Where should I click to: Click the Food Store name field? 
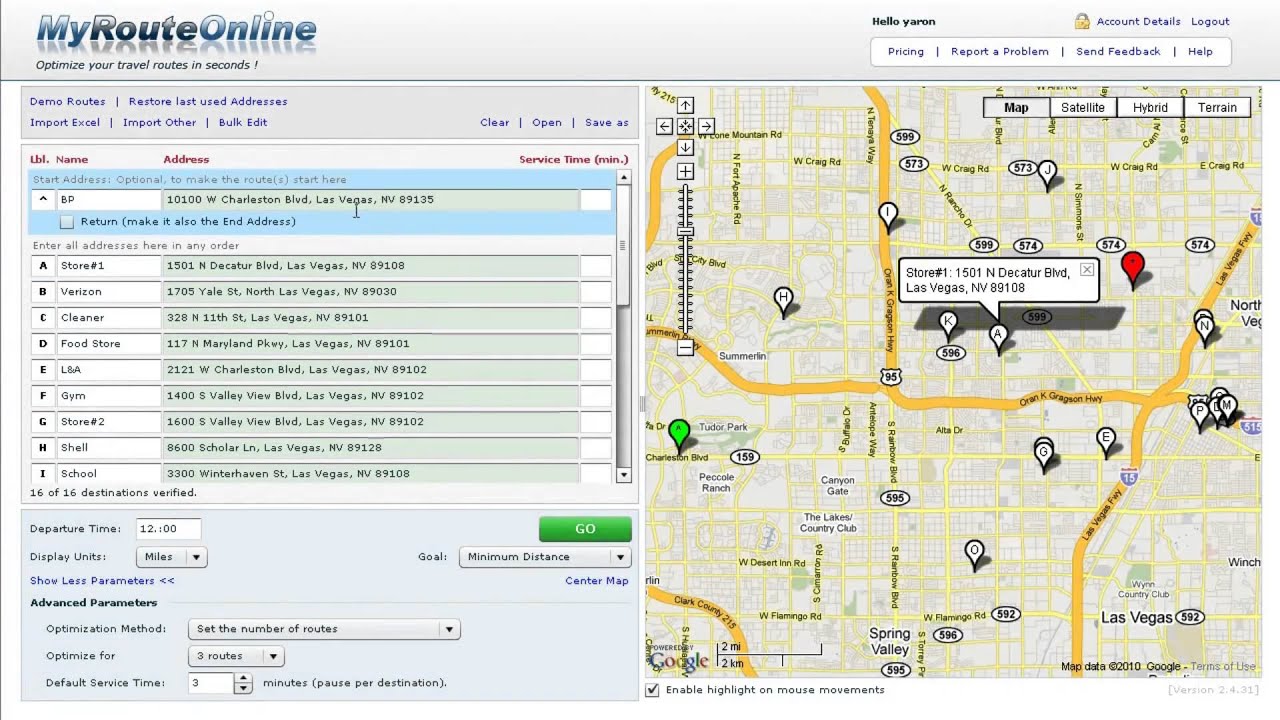tap(108, 344)
